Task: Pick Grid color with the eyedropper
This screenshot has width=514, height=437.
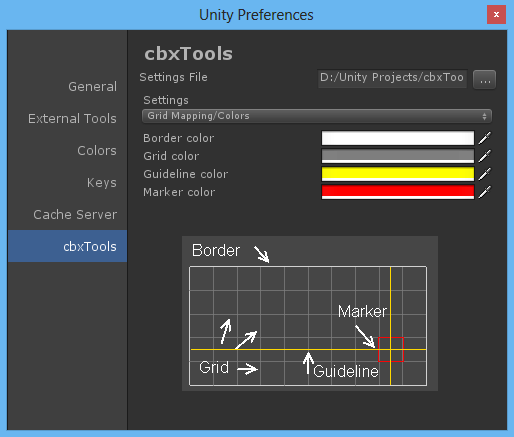Action: point(485,156)
